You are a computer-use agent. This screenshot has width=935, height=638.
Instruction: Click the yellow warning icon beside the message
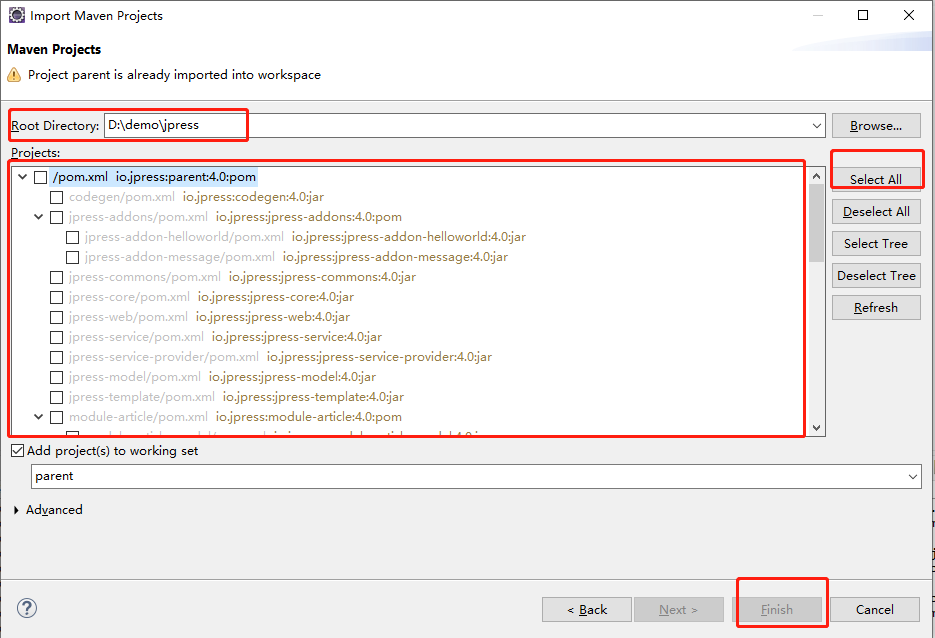pyautogui.click(x=14, y=75)
